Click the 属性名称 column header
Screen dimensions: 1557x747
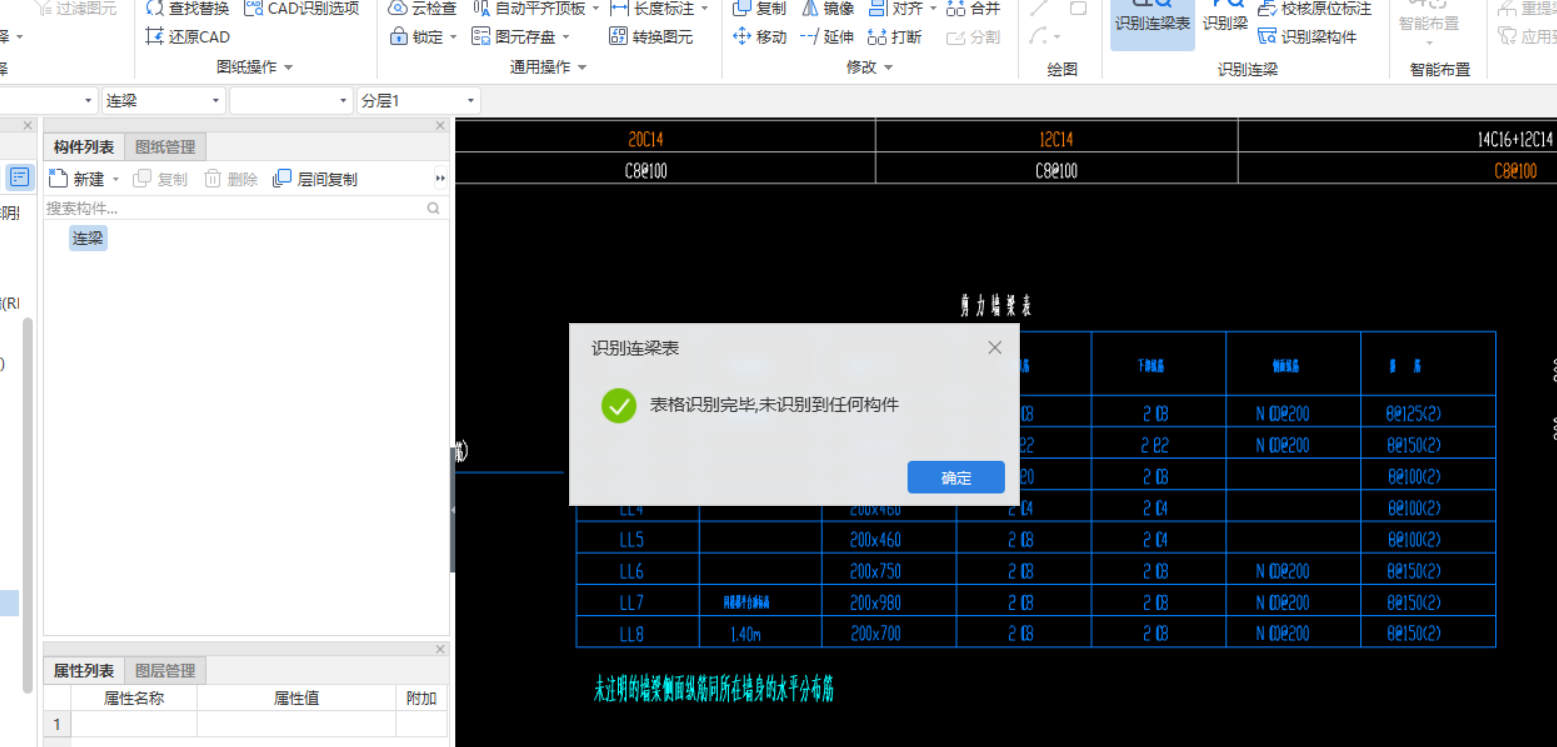pyautogui.click(x=134, y=698)
